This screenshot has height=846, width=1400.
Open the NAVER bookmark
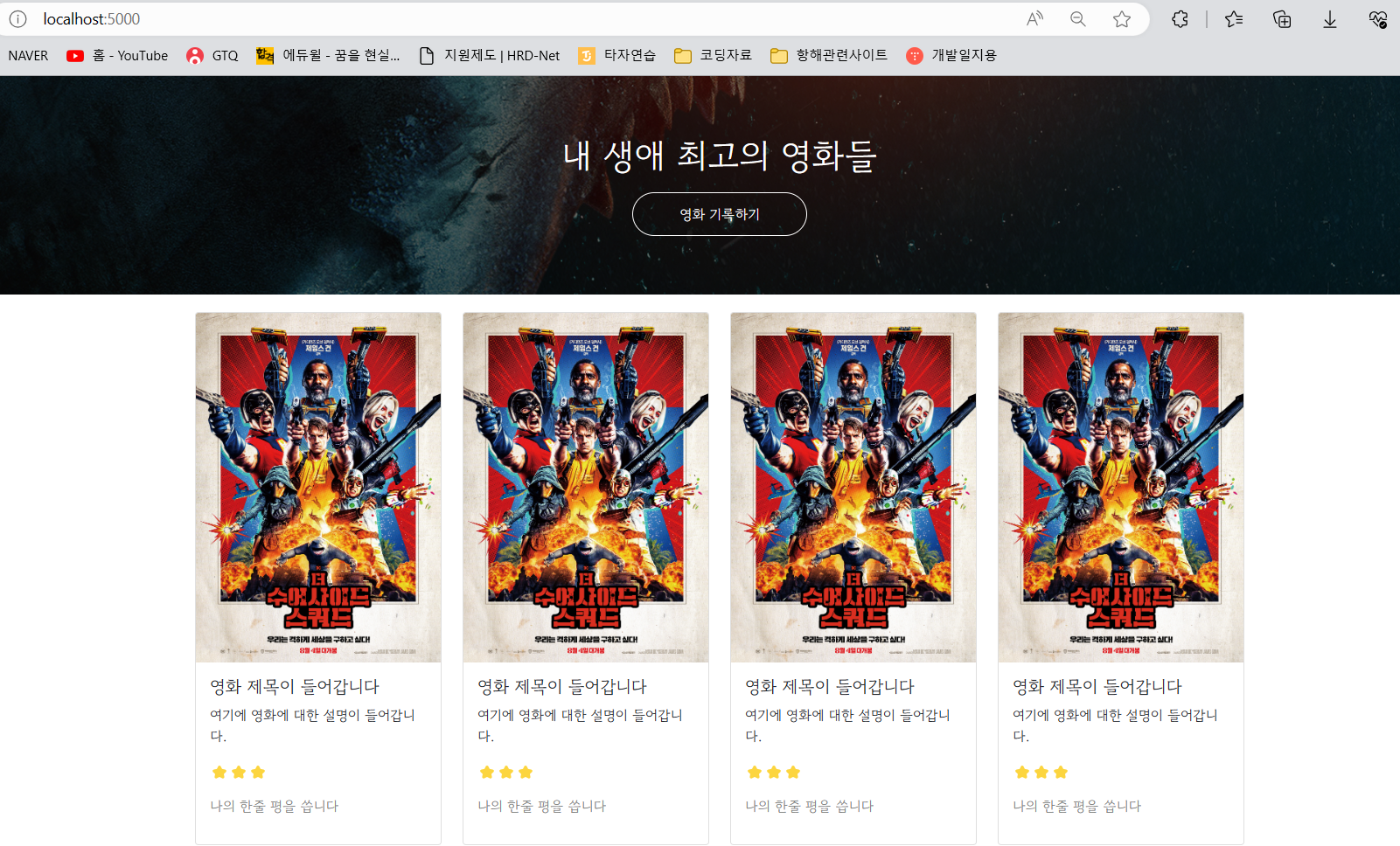pos(28,56)
